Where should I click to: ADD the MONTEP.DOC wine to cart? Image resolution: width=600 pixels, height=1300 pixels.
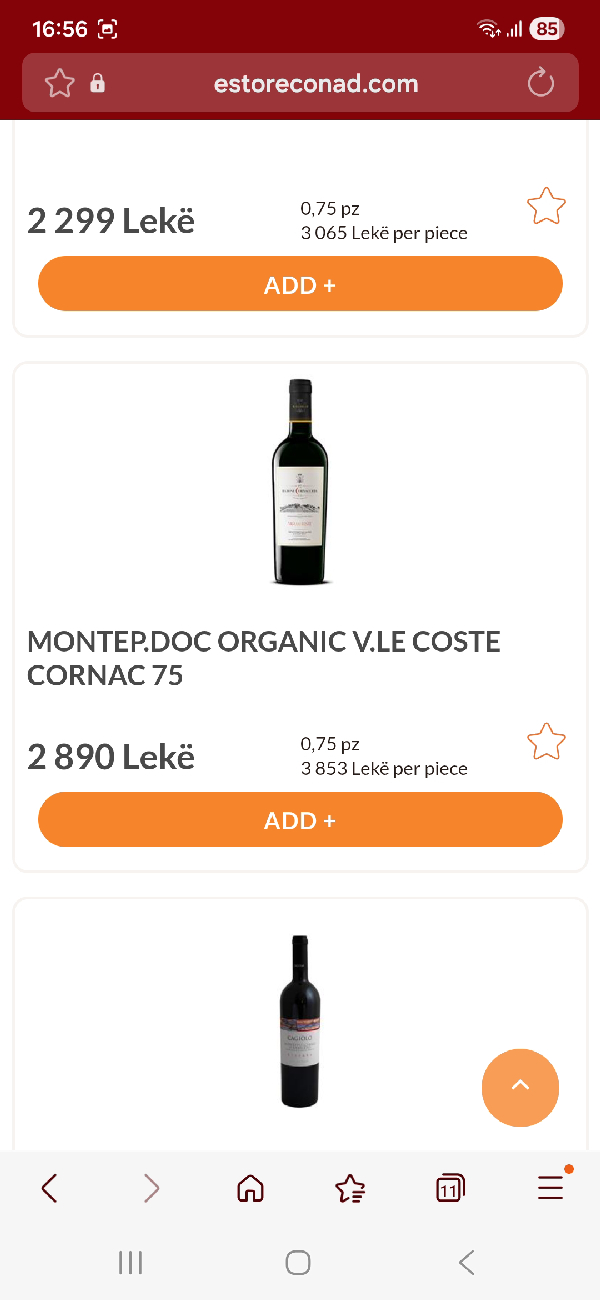[300, 819]
